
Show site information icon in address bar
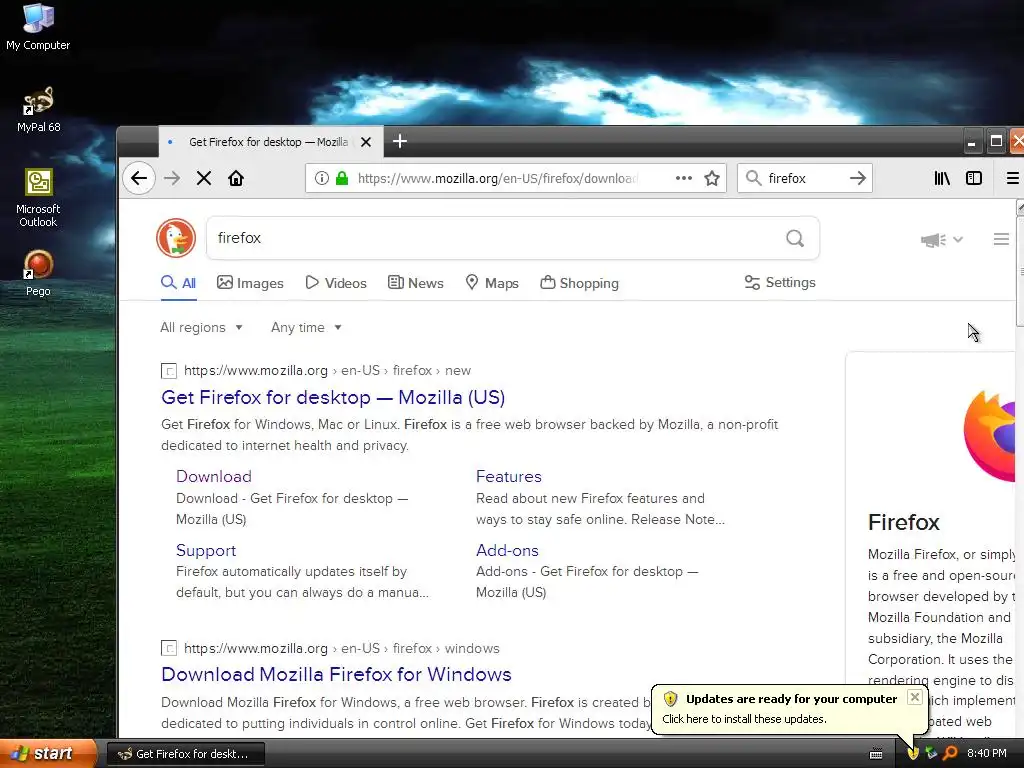click(x=321, y=178)
